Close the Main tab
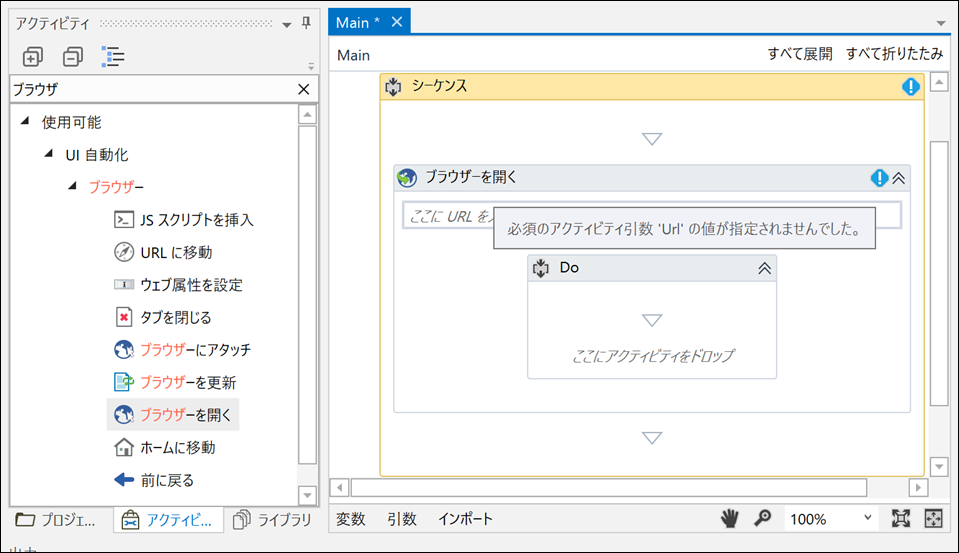The image size is (959, 553). [x=397, y=22]
